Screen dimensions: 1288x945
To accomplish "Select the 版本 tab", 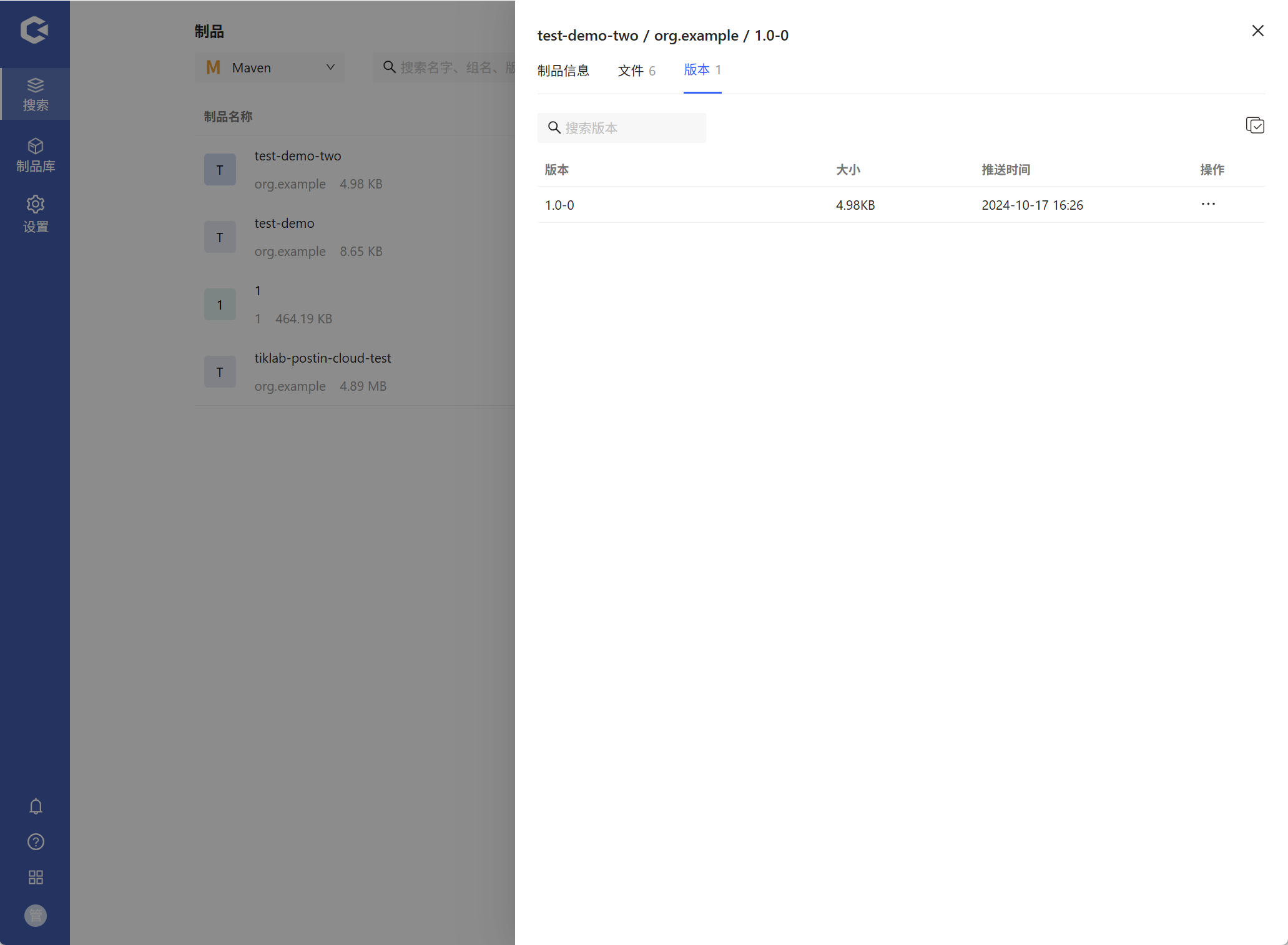I will point(702,70).
